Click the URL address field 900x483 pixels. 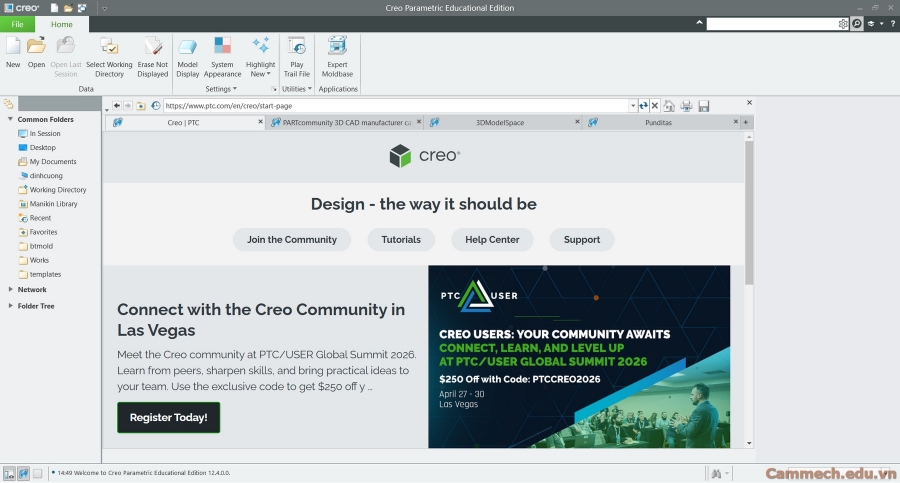(x=396, y=106)
